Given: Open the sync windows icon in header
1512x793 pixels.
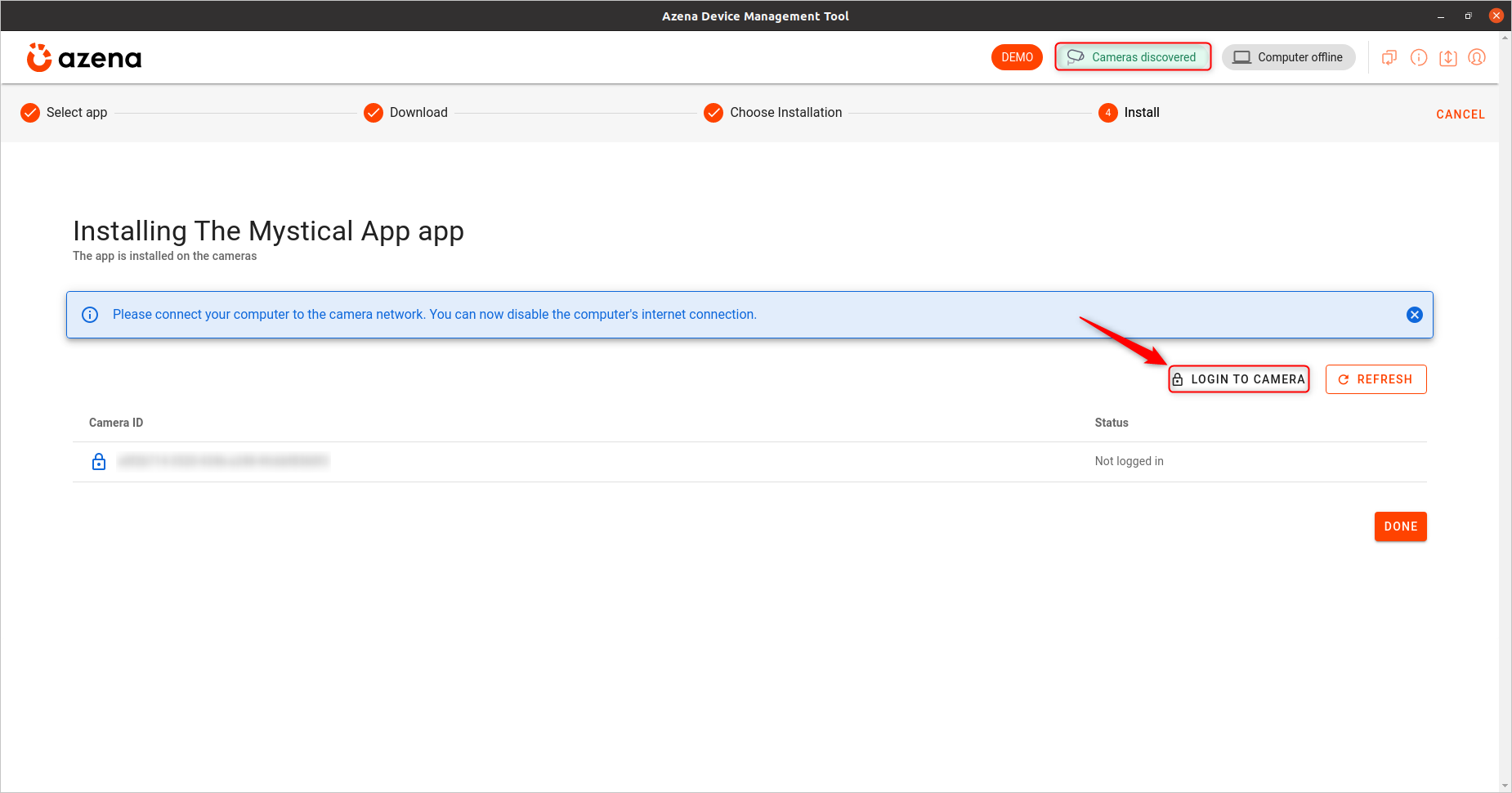Looking at the screenshot, I should coord(1389,57).
